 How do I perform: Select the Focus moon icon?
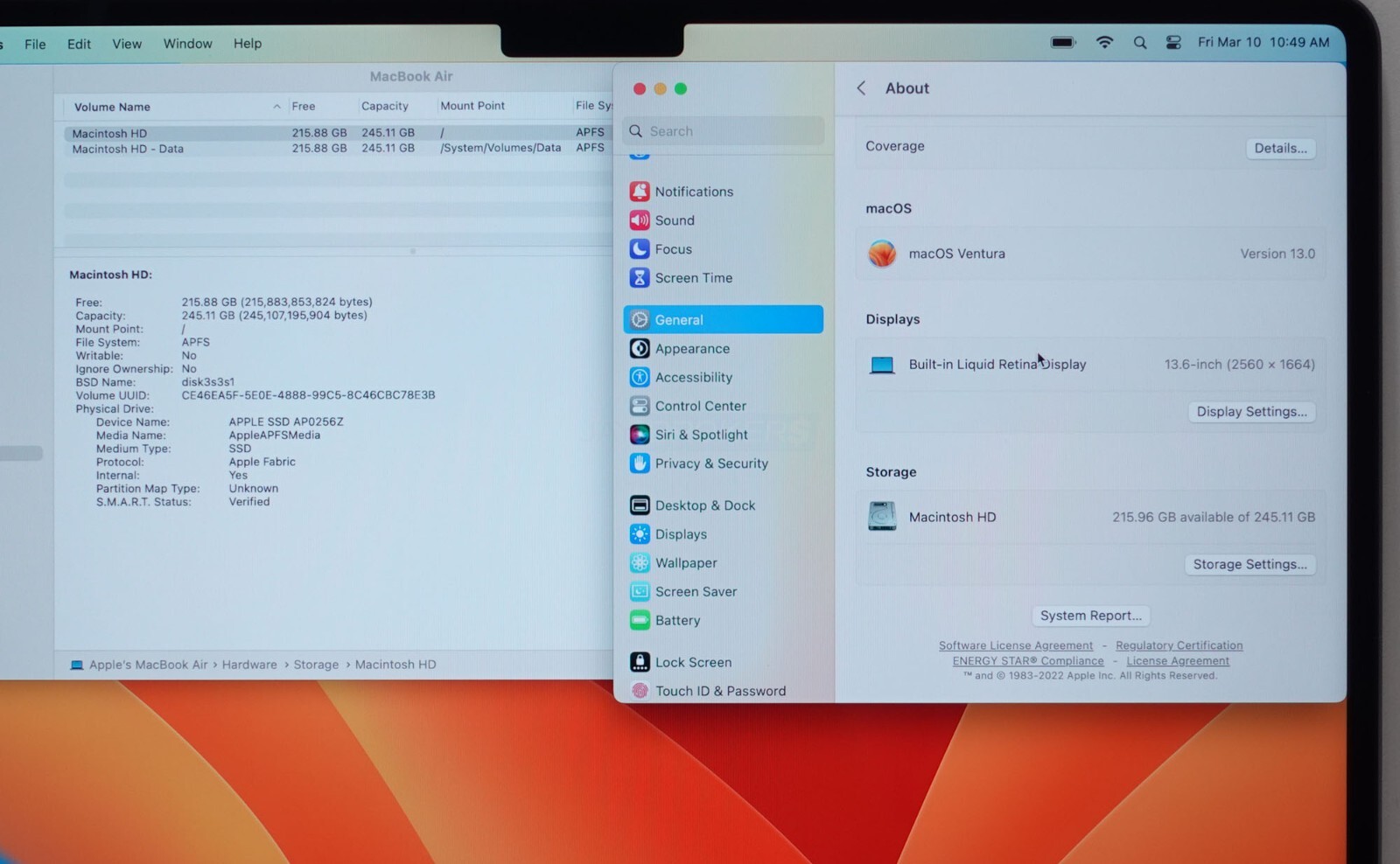(640, 249)
